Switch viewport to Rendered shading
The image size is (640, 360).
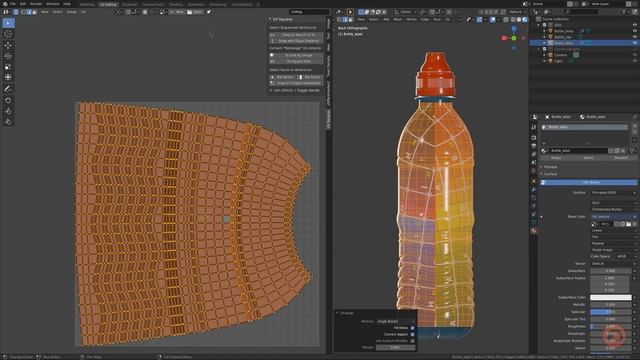[524, 19]
